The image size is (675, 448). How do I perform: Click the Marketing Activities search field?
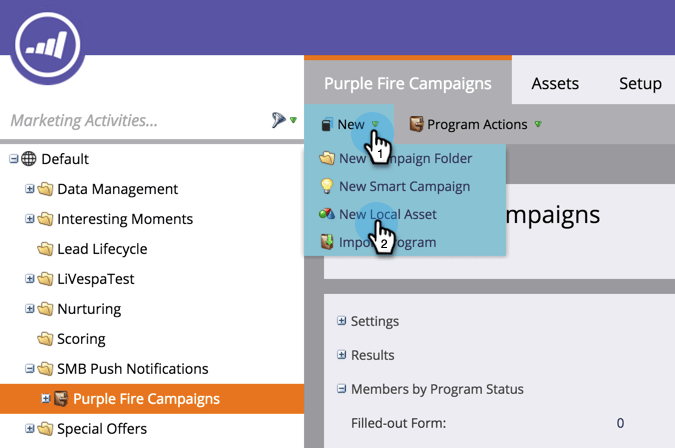pos(133,120)
